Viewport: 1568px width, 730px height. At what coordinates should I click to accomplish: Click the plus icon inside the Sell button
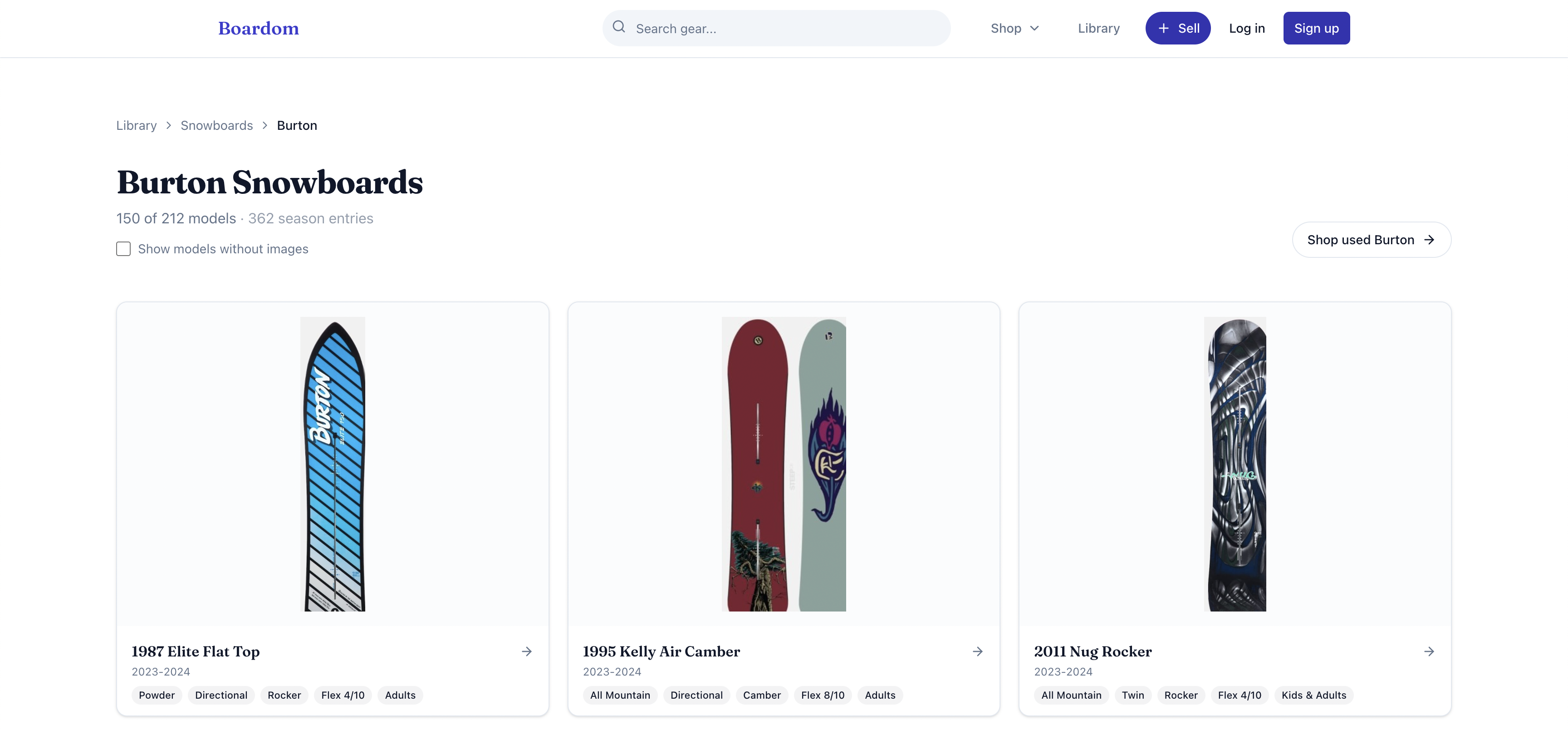click(x=1163, y=28)
